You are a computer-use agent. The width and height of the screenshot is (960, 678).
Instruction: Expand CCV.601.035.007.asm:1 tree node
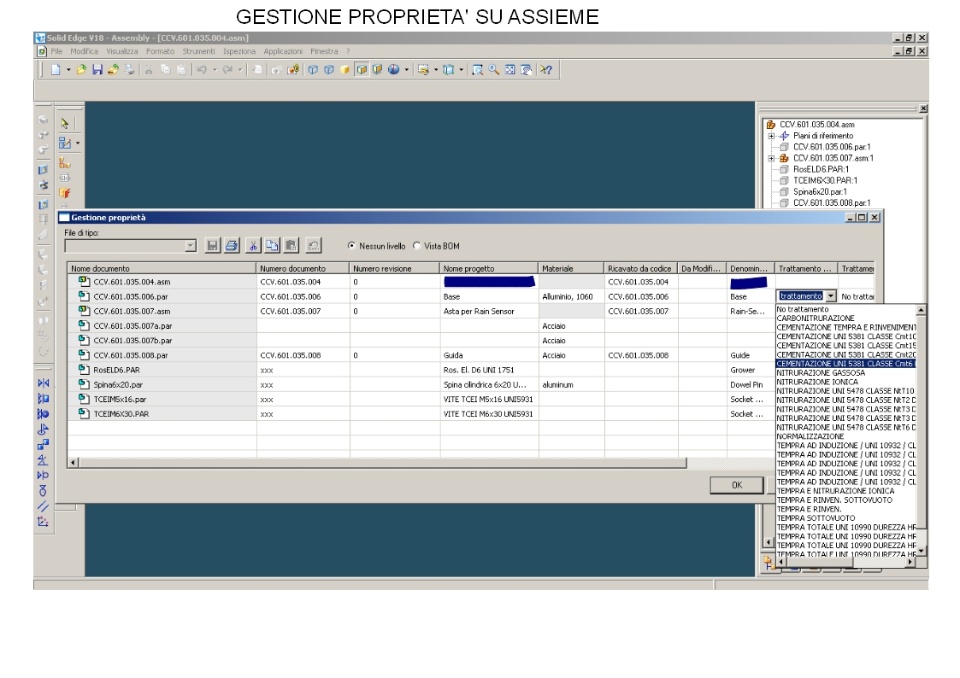coord(771,158)
